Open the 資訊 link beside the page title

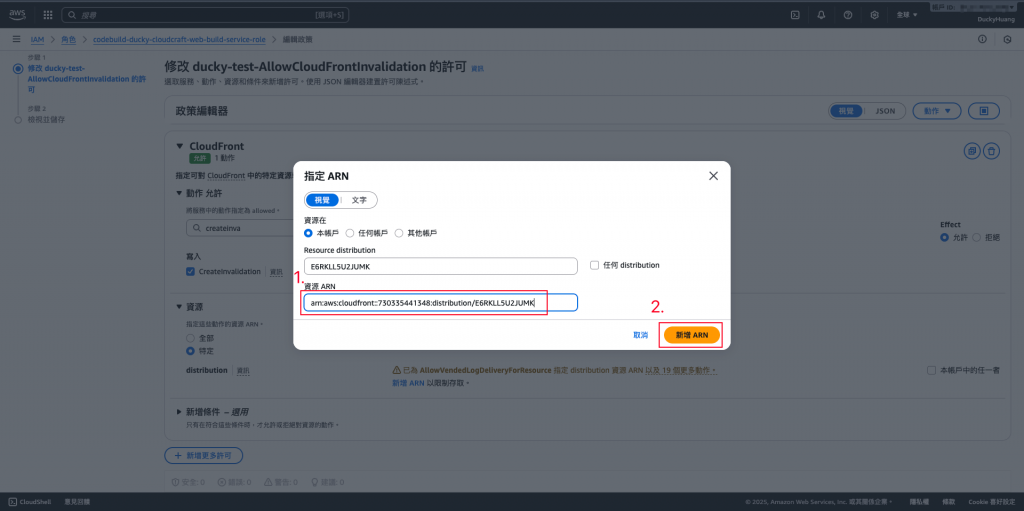click(477, 69)
